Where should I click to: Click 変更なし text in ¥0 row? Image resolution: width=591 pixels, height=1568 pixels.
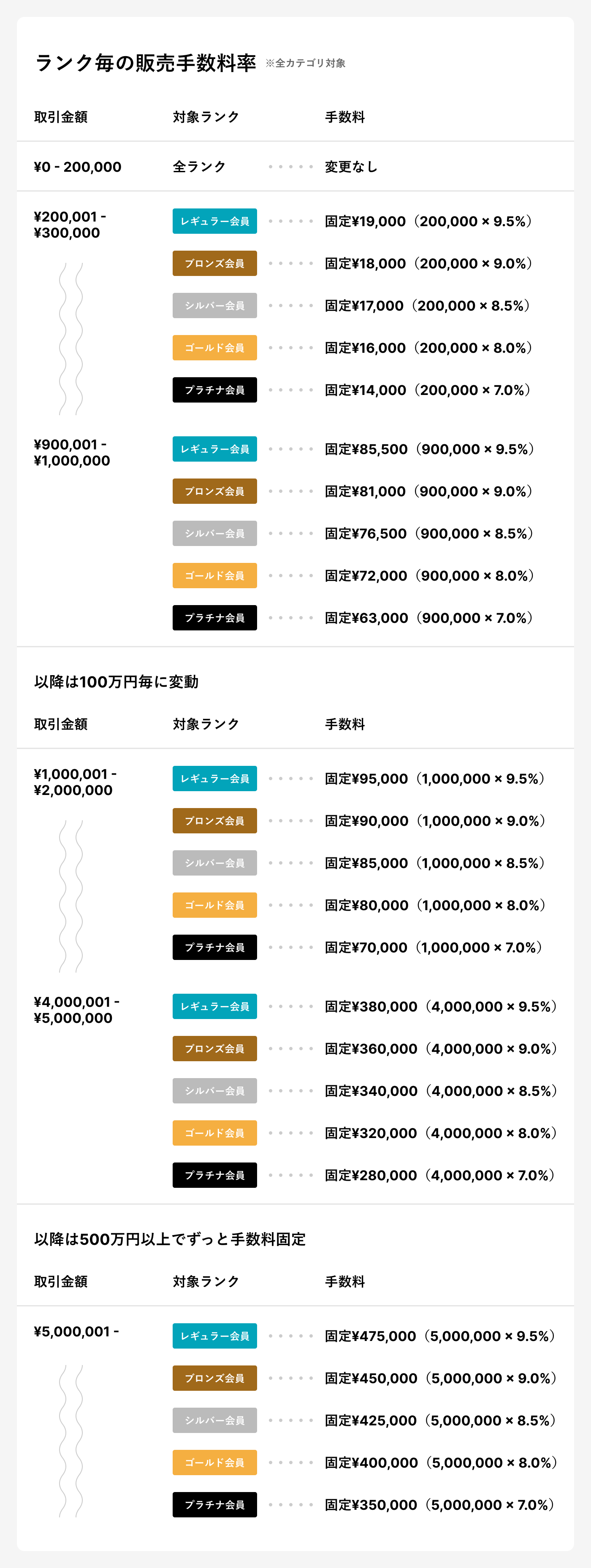pos(351,167)
